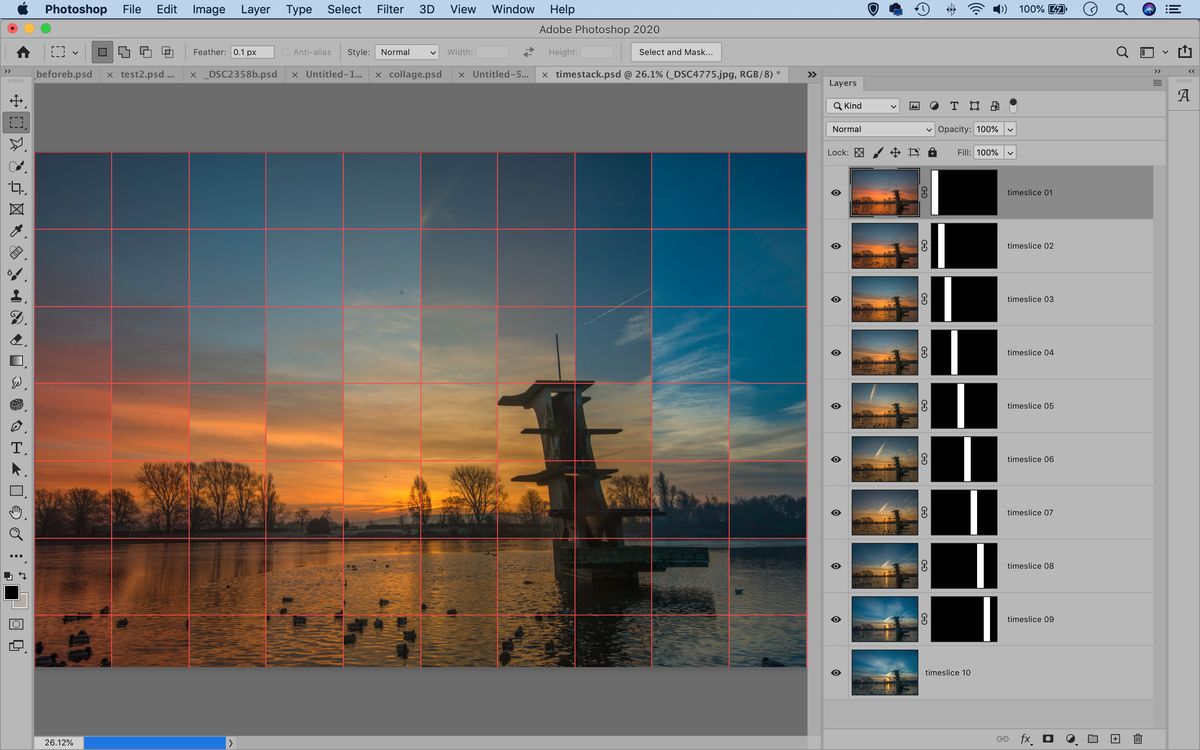The image size is (1200, 750).
Task: Open the Filter menu
Action: tap(390, 9)
